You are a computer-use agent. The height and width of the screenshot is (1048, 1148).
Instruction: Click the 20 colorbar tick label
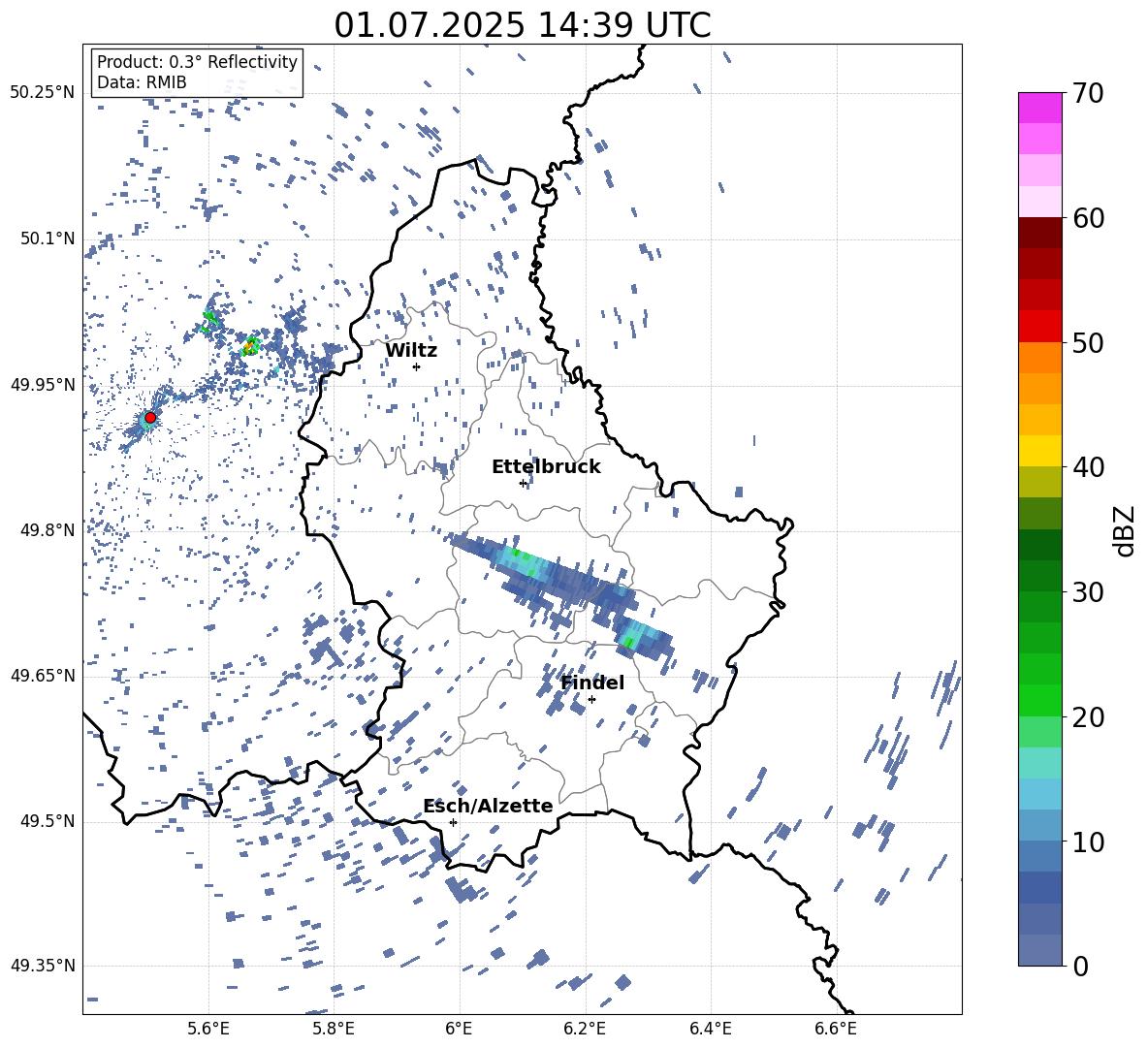(x=1088, y=716)
